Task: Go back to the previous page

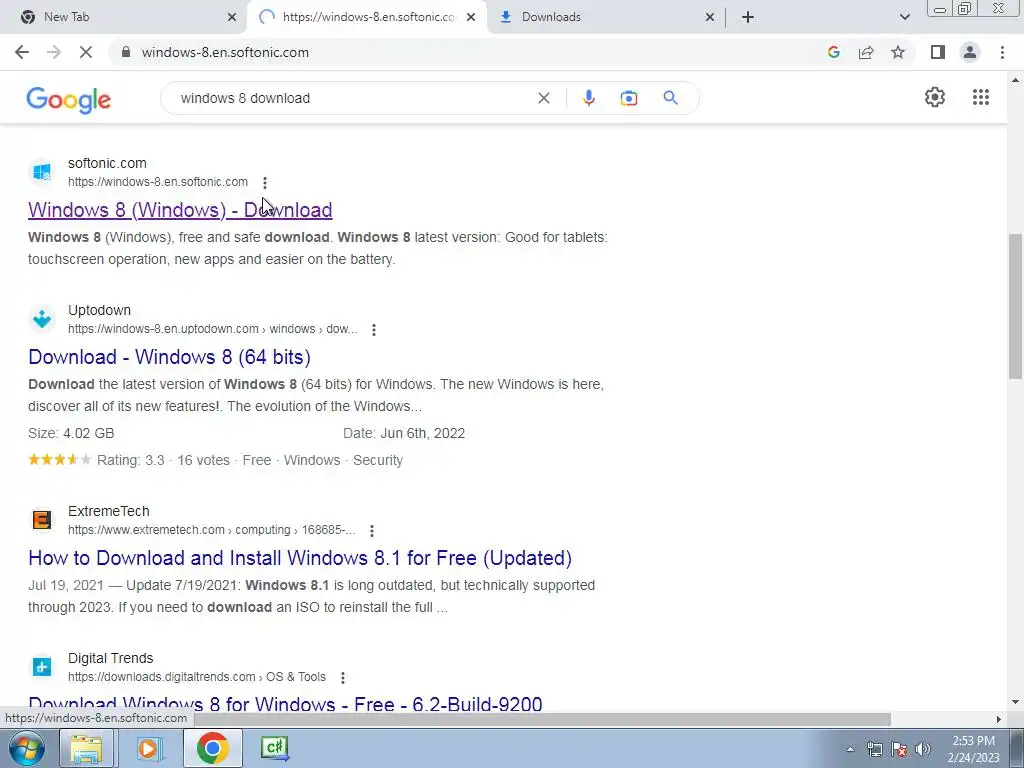Action: [22, 52]
